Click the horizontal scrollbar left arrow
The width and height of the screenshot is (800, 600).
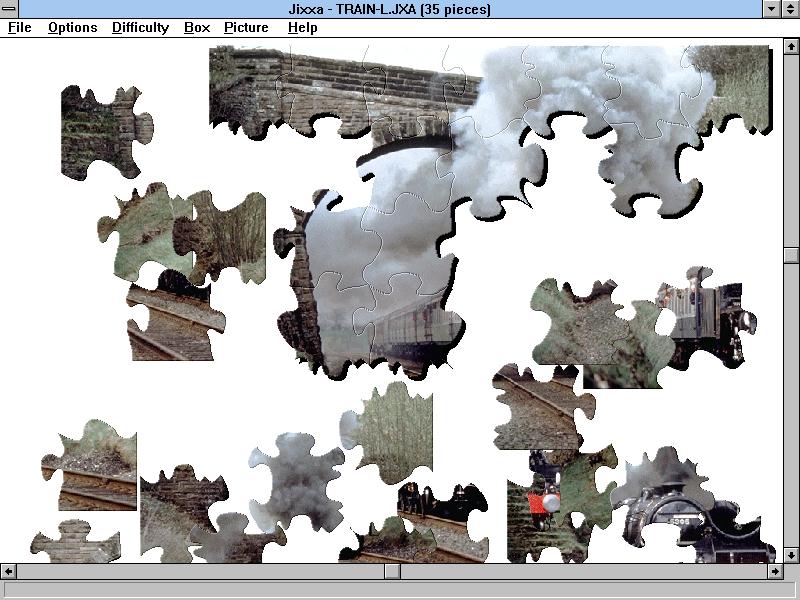tap(8, 571)
